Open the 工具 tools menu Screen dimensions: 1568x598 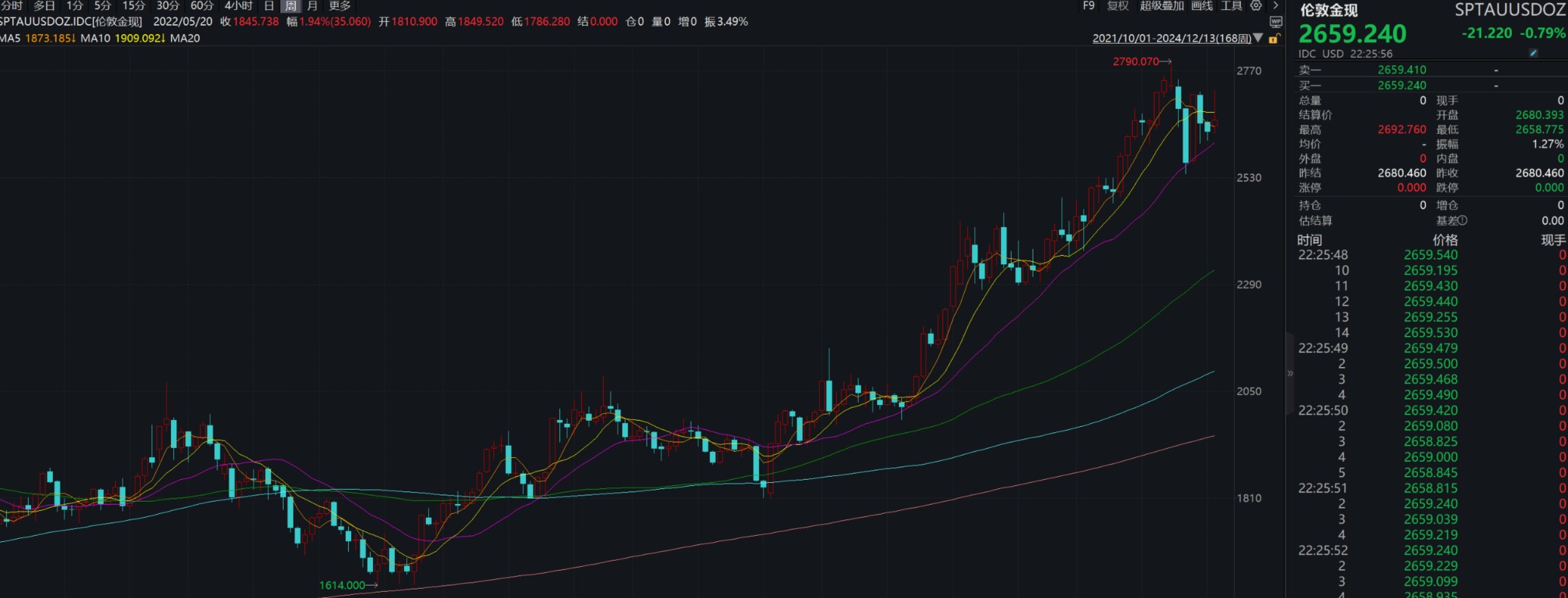tap(1231, 5)
